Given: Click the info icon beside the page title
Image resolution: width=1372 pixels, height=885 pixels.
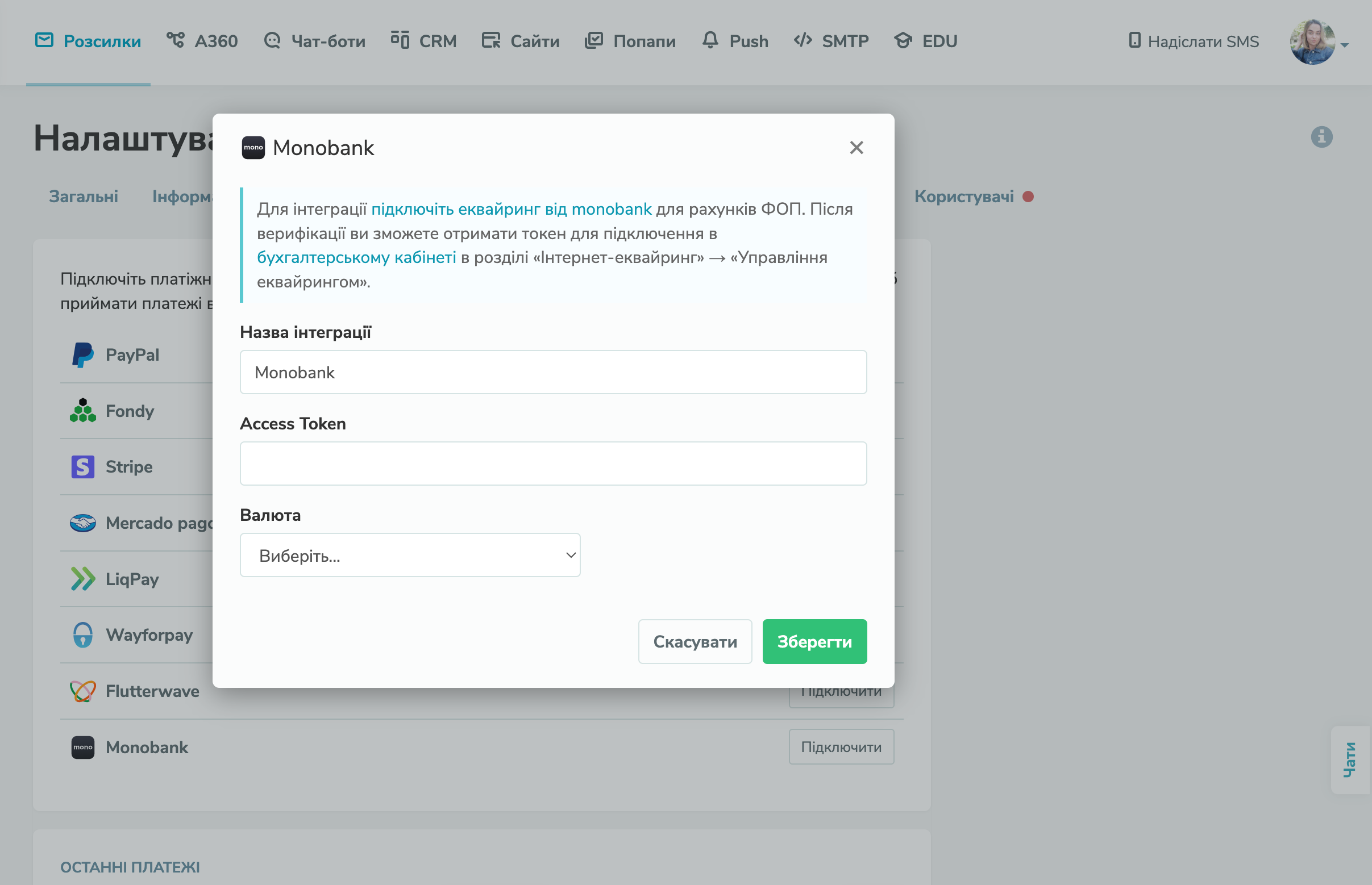Looking at the screenshot, I should click(x=1321, y=137).
